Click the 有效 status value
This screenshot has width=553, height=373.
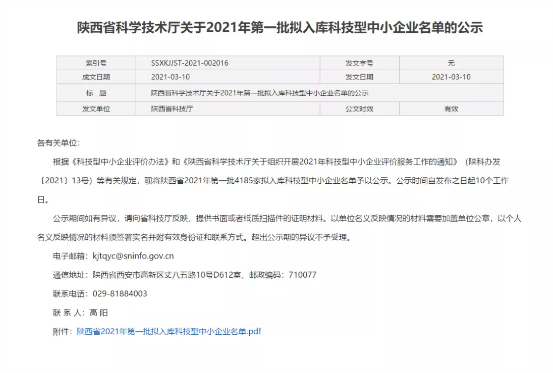point(451,109)
